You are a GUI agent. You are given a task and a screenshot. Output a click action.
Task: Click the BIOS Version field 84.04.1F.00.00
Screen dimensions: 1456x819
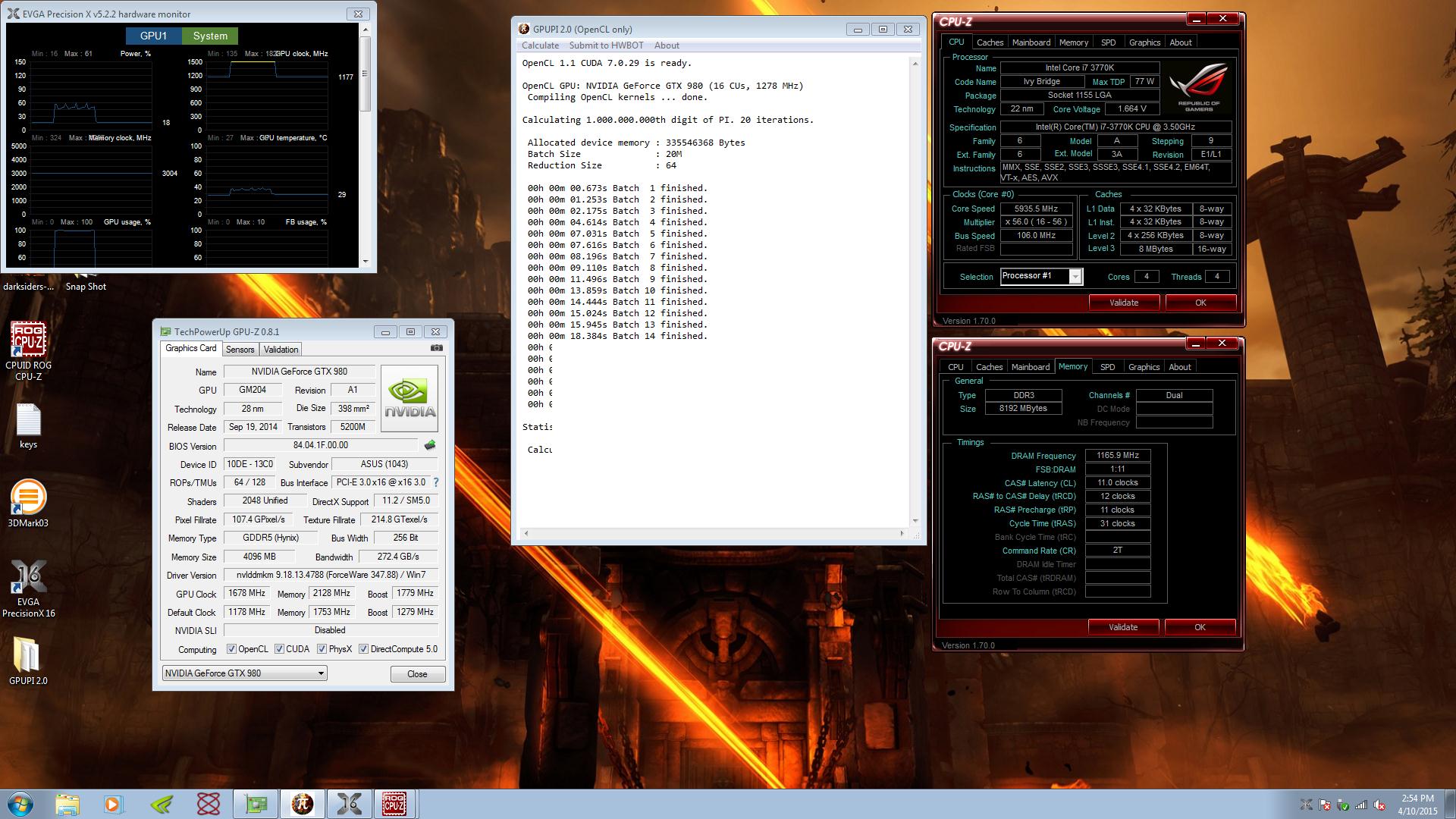pos(321,445)
